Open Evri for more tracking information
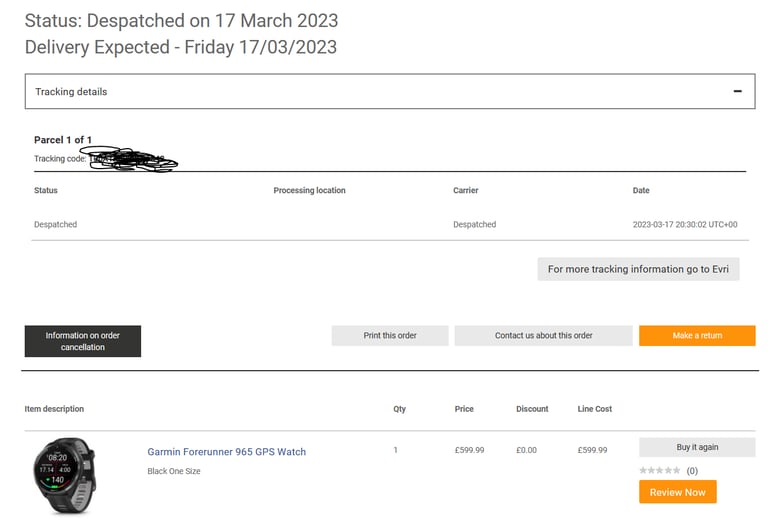 tap(638, 269)
